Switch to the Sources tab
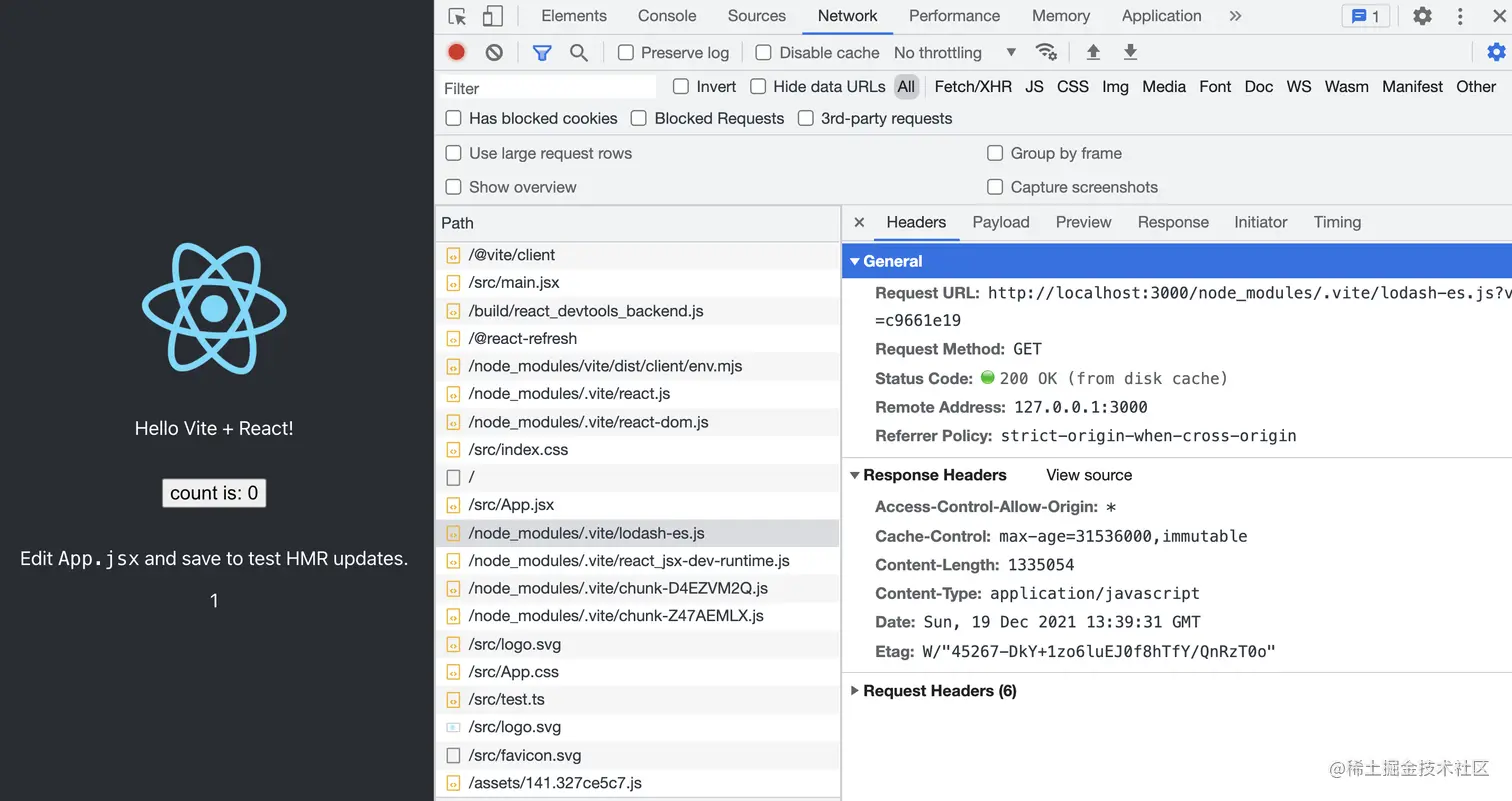Screen dimensions: 1512x801 (757, 16)
